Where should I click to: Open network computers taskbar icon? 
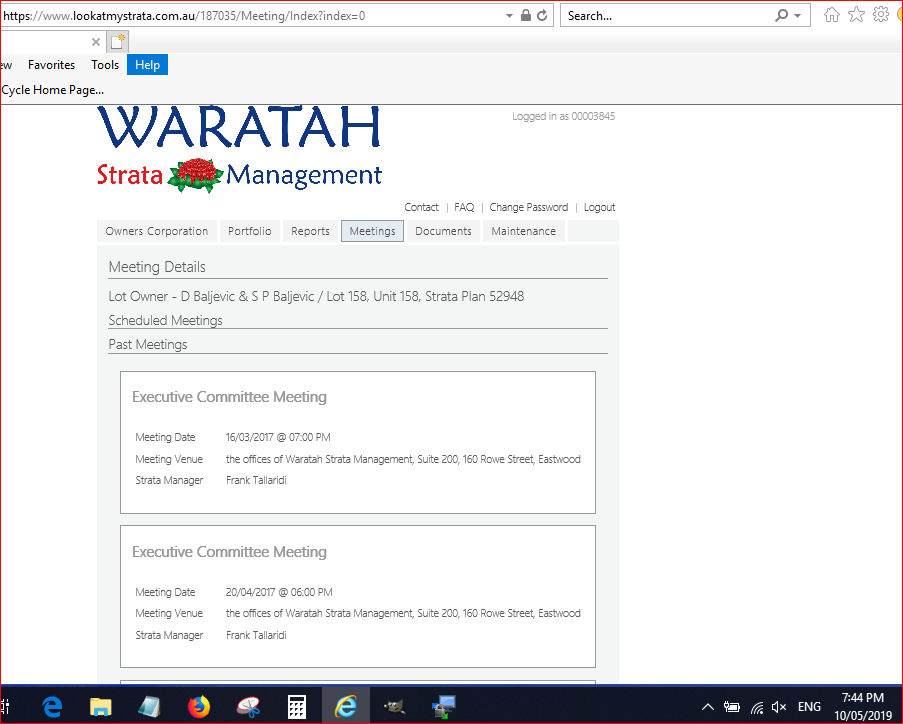pyautogui.click(x=443, y=706)
